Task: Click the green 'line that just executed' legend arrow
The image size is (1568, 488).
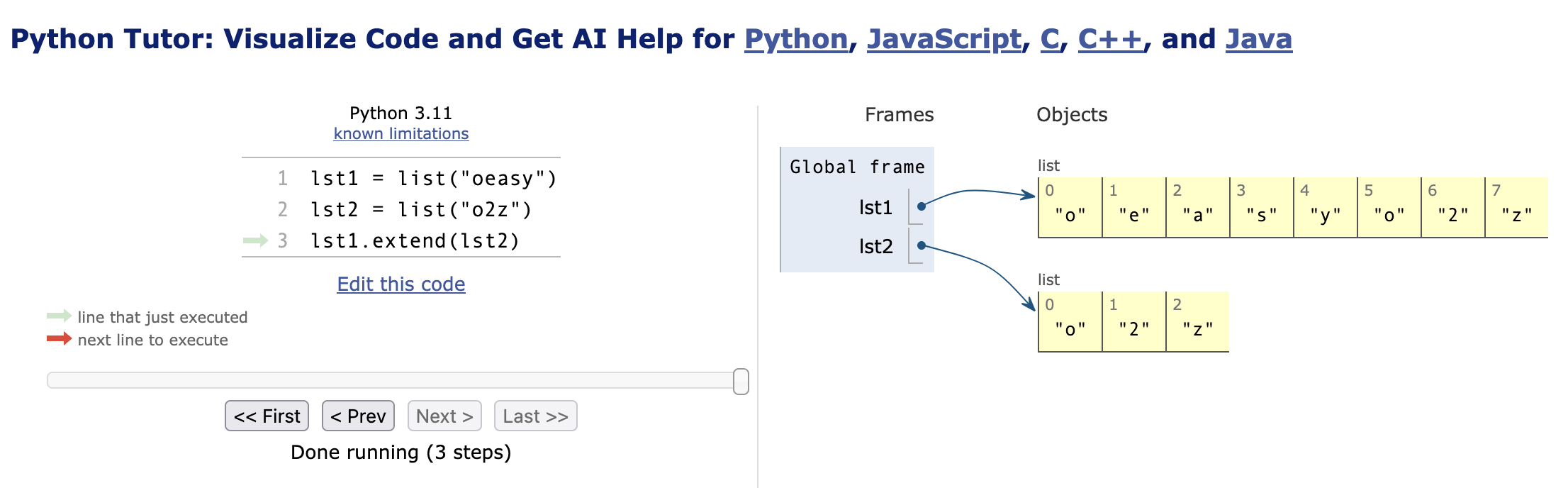Action: click(x=59, y=316)
